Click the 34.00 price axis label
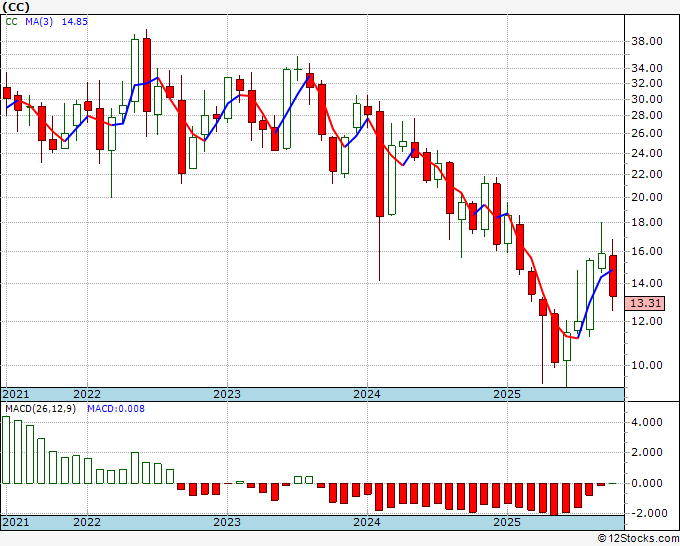Image resolution: width=680 pixels, height=546 pixels. [646, 68]
